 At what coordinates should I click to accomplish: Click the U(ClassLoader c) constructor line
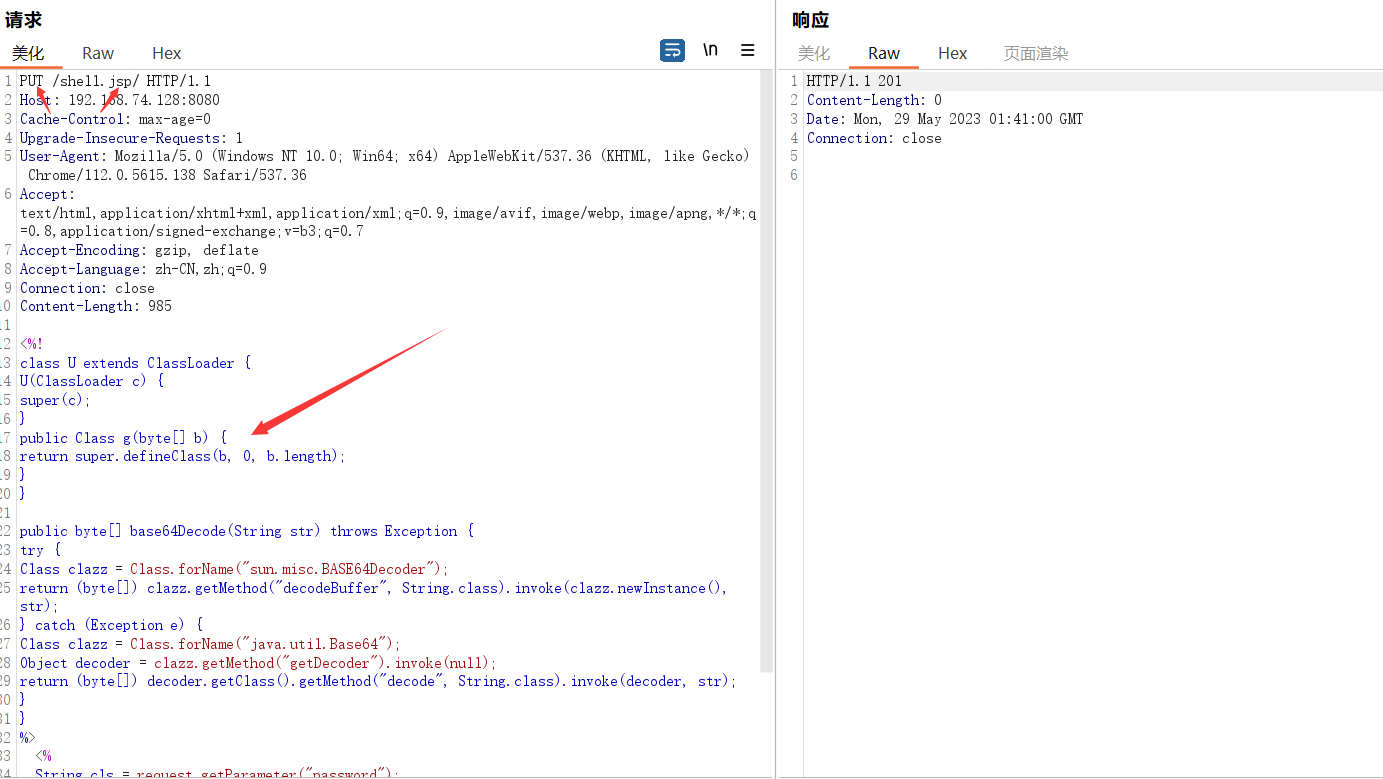click(91, 381)
